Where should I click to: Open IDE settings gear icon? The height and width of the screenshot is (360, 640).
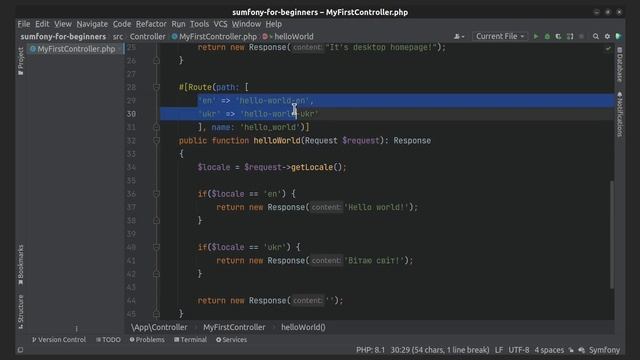[x=607, y=36]
